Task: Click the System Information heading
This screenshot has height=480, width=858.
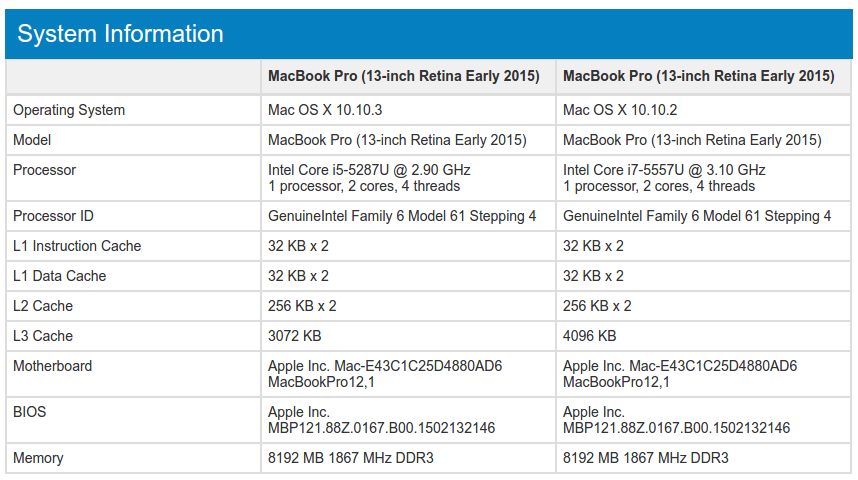Action: click(x=120, y=34)
